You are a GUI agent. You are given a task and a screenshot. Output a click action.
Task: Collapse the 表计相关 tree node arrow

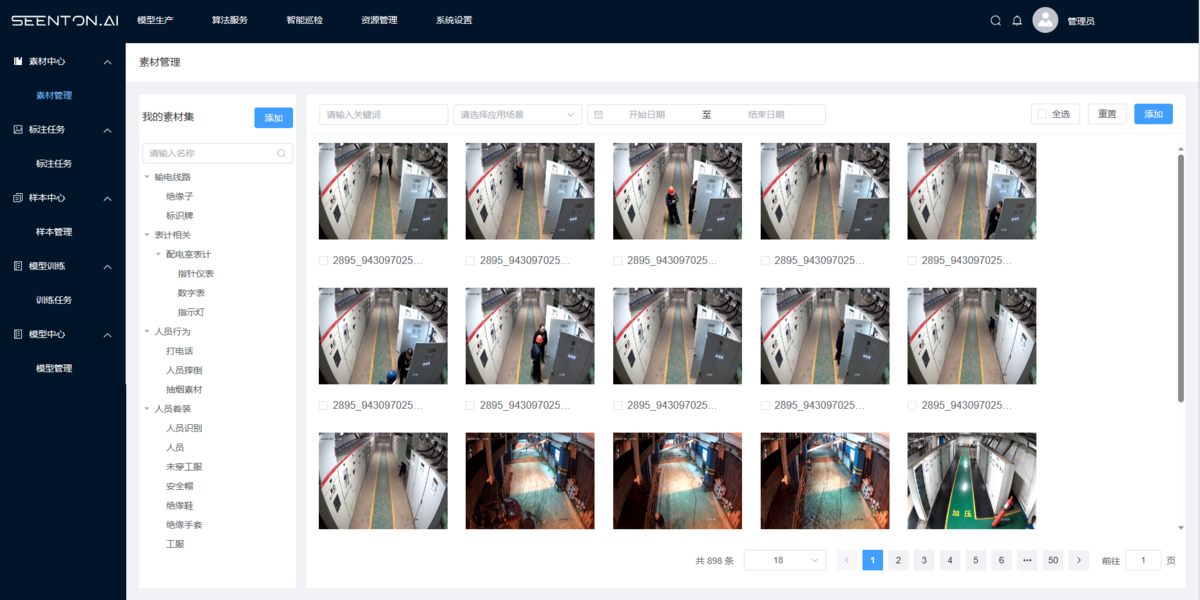[147, 235]
